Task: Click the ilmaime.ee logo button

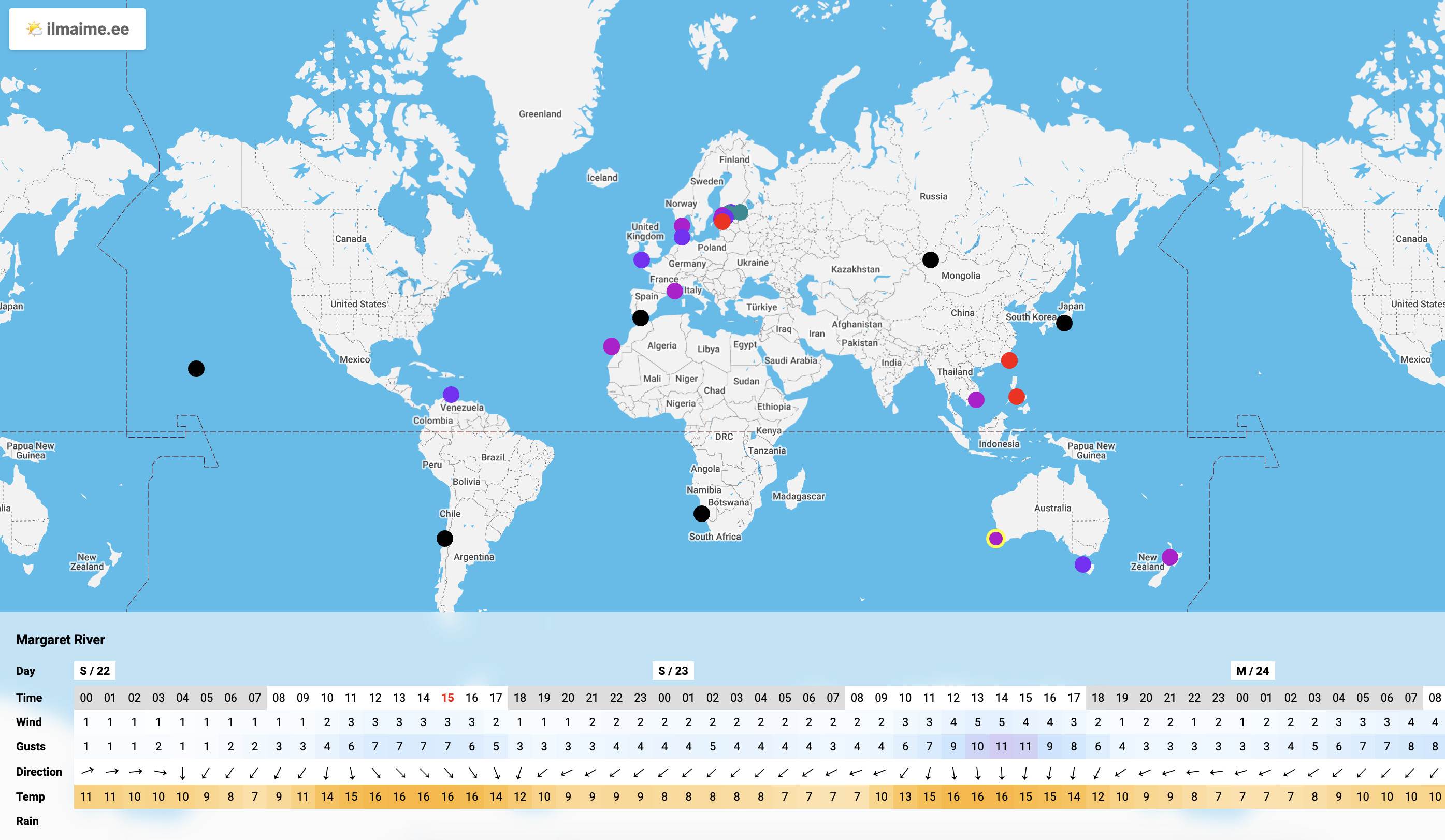Action: [77, 29]
